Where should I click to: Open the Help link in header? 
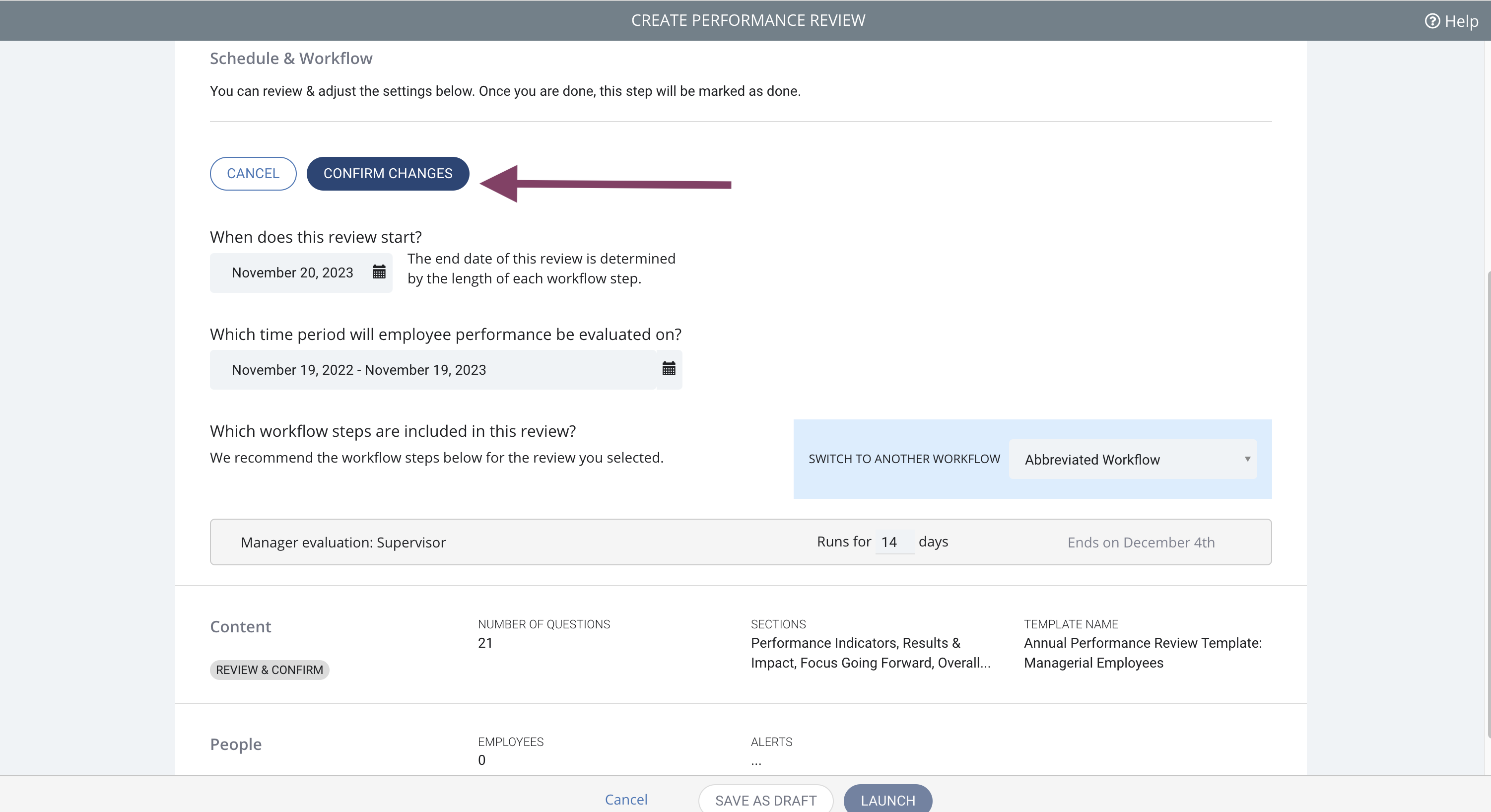[1451, 21]
